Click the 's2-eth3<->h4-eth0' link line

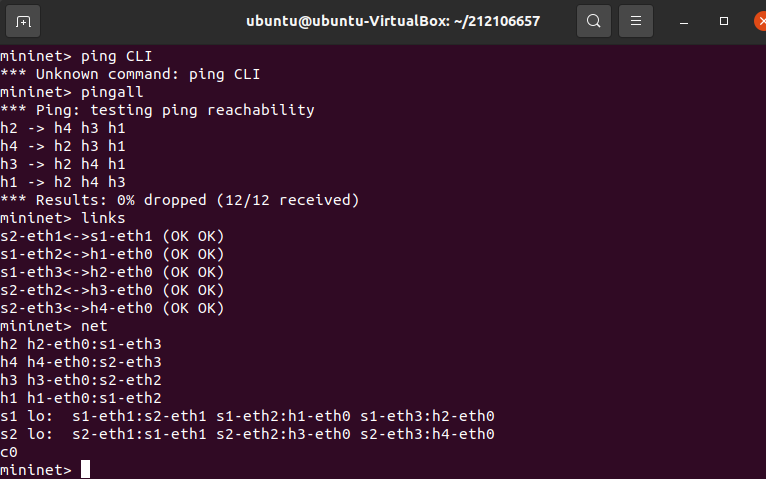coord(112,308)
